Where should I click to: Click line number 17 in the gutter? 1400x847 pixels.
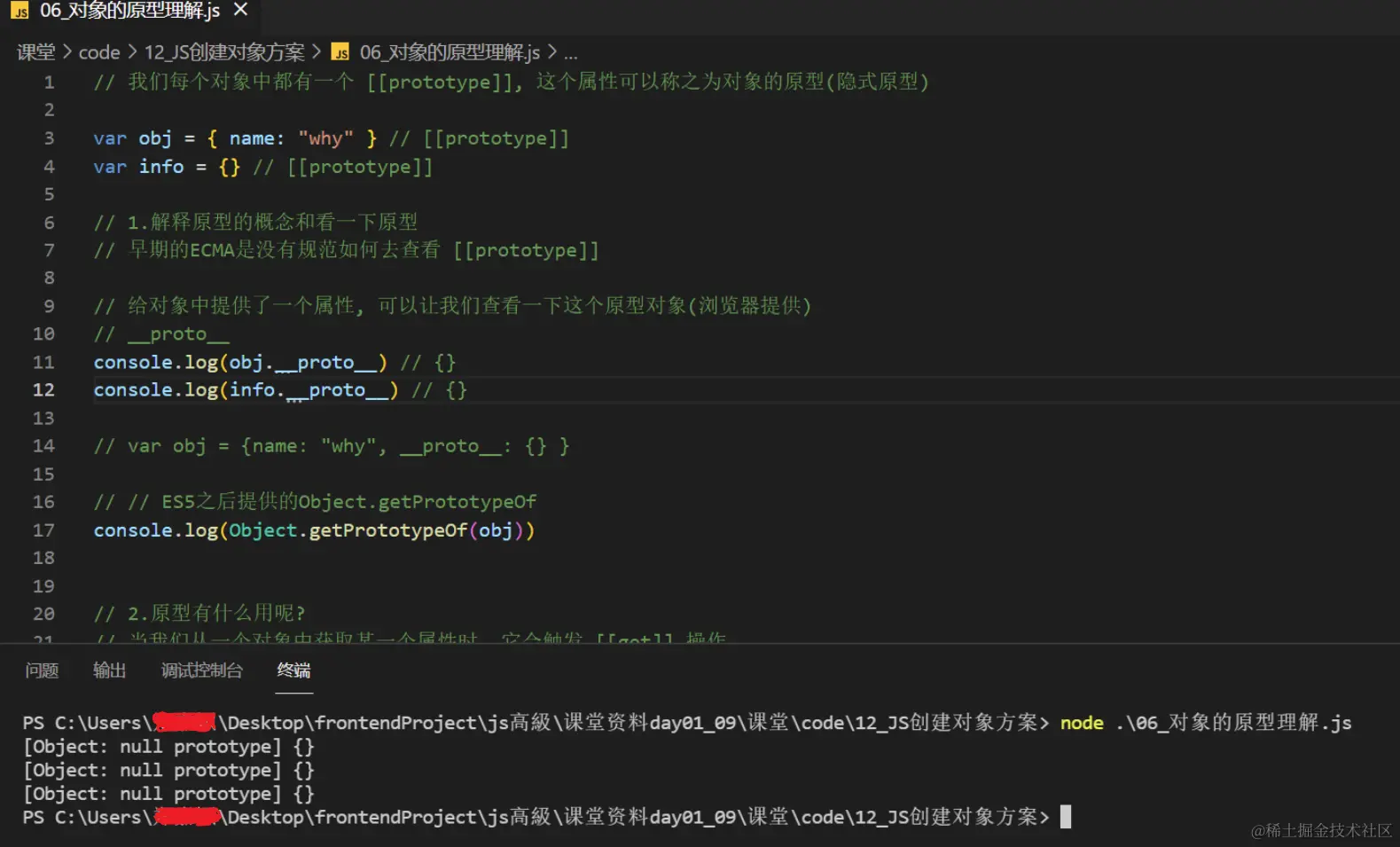click(x=43, y=530)
